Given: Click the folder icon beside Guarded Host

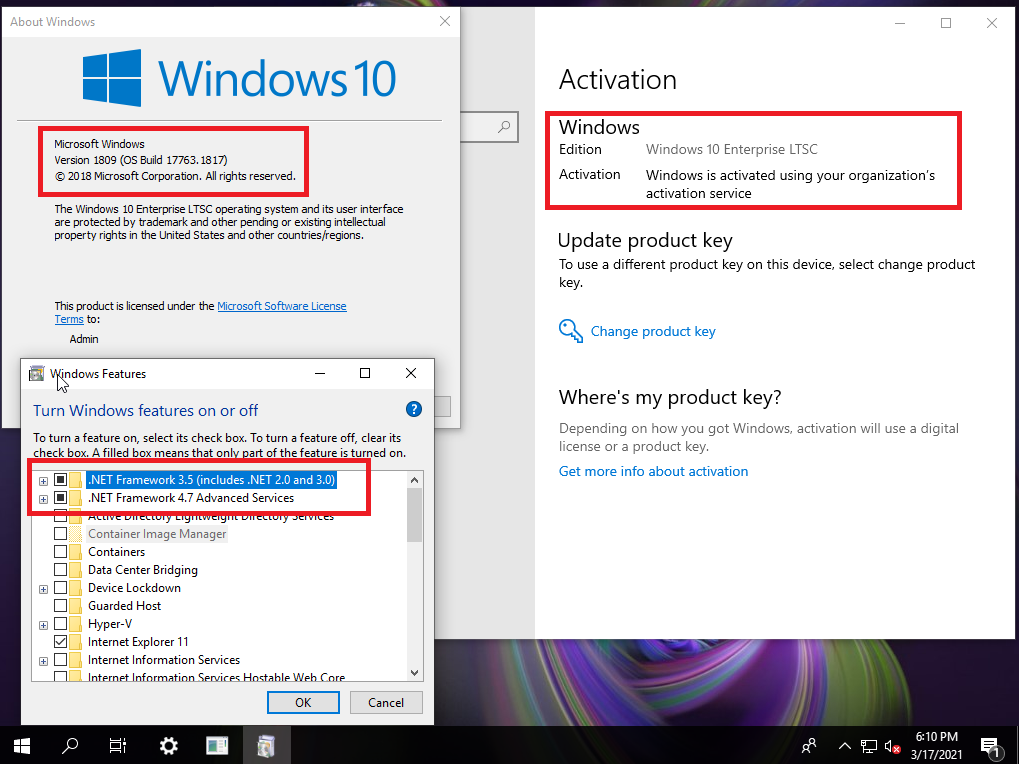Looking at the screenshot, I should [77, 605].
